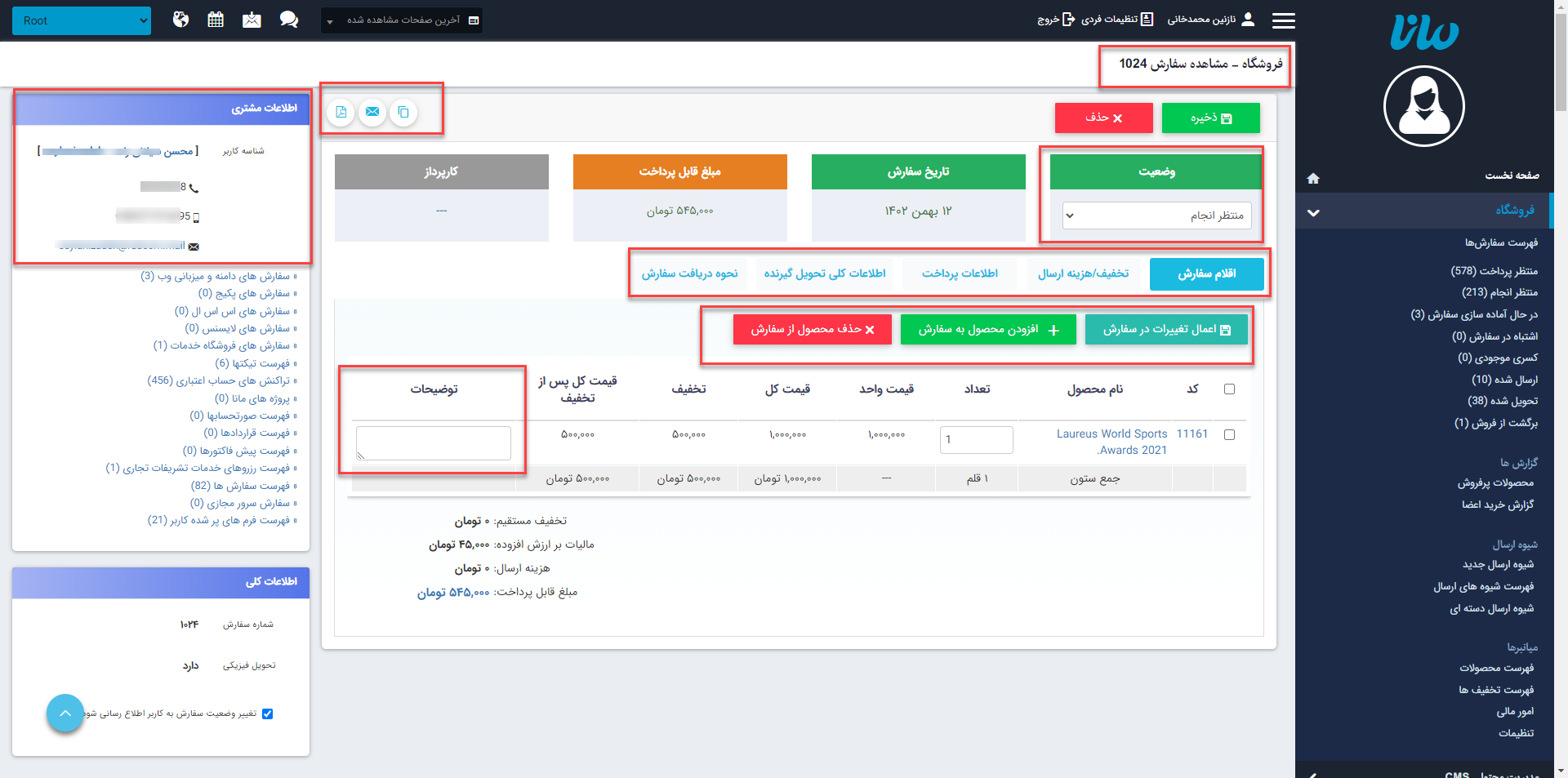Open the chat bubbles icon
Screen dimensions: 1568x778
(x=288, y=20)
